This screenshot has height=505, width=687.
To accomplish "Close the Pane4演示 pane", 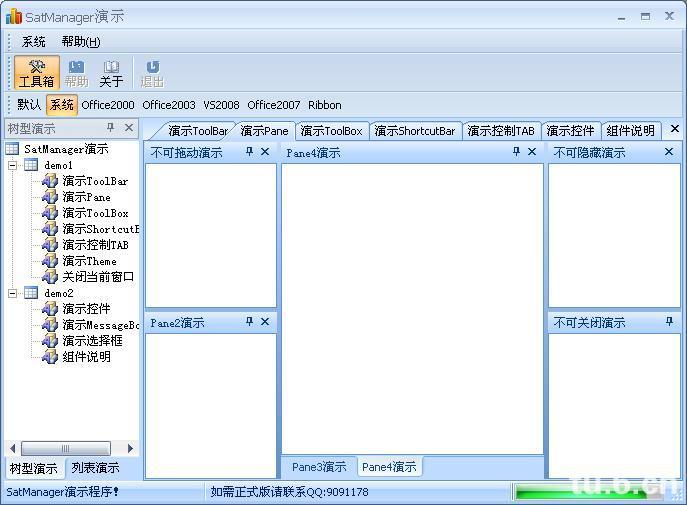I will [532, 152].
